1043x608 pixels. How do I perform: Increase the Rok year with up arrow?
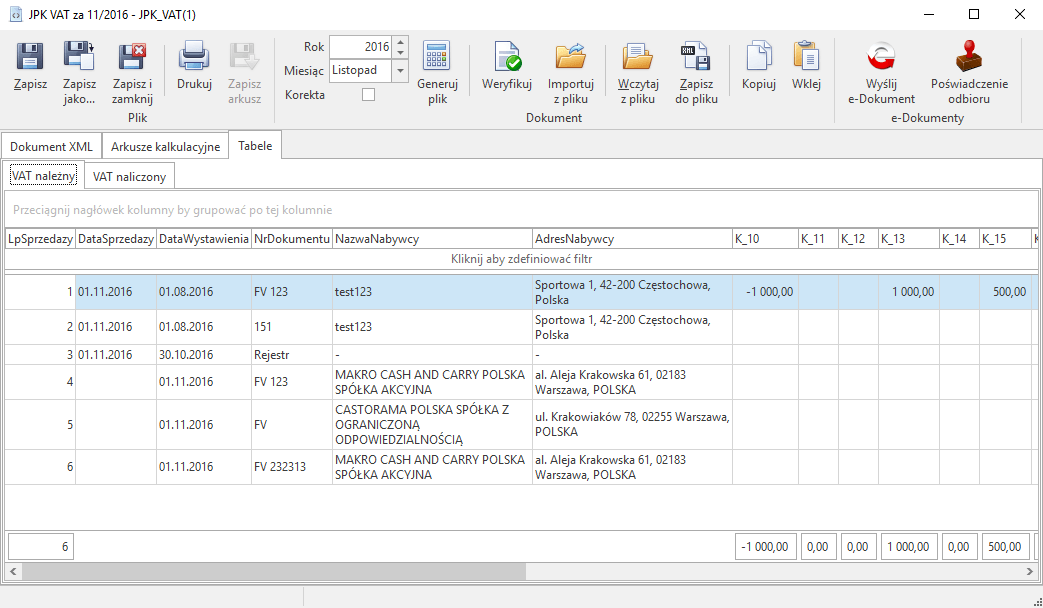coord(400,42)
